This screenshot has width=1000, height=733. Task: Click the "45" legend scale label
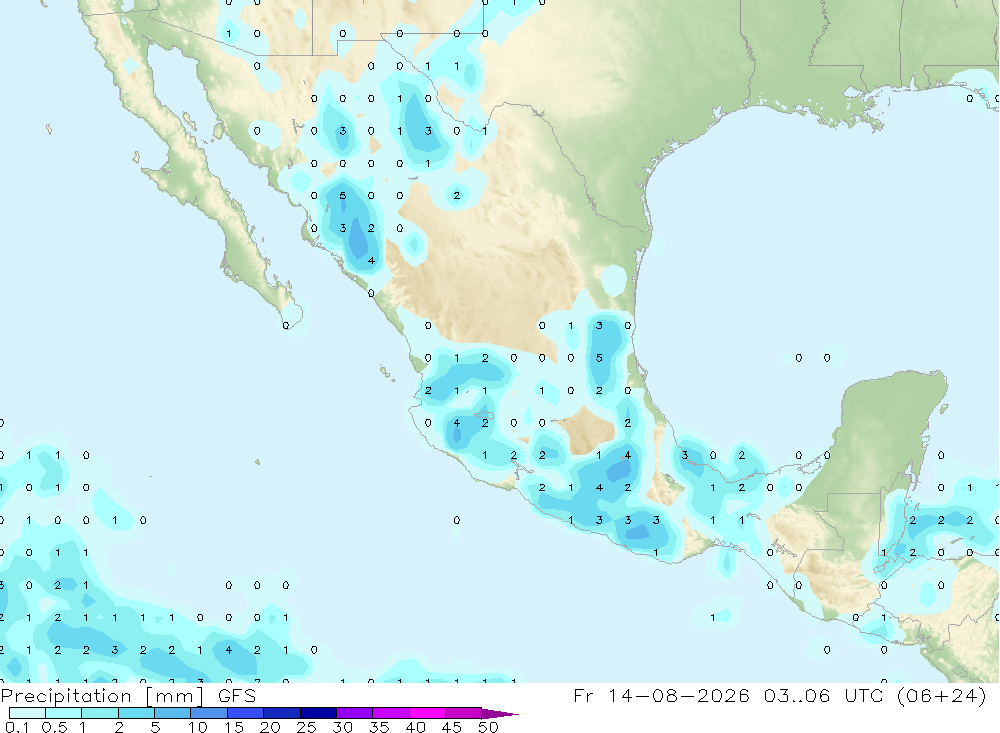452,727
